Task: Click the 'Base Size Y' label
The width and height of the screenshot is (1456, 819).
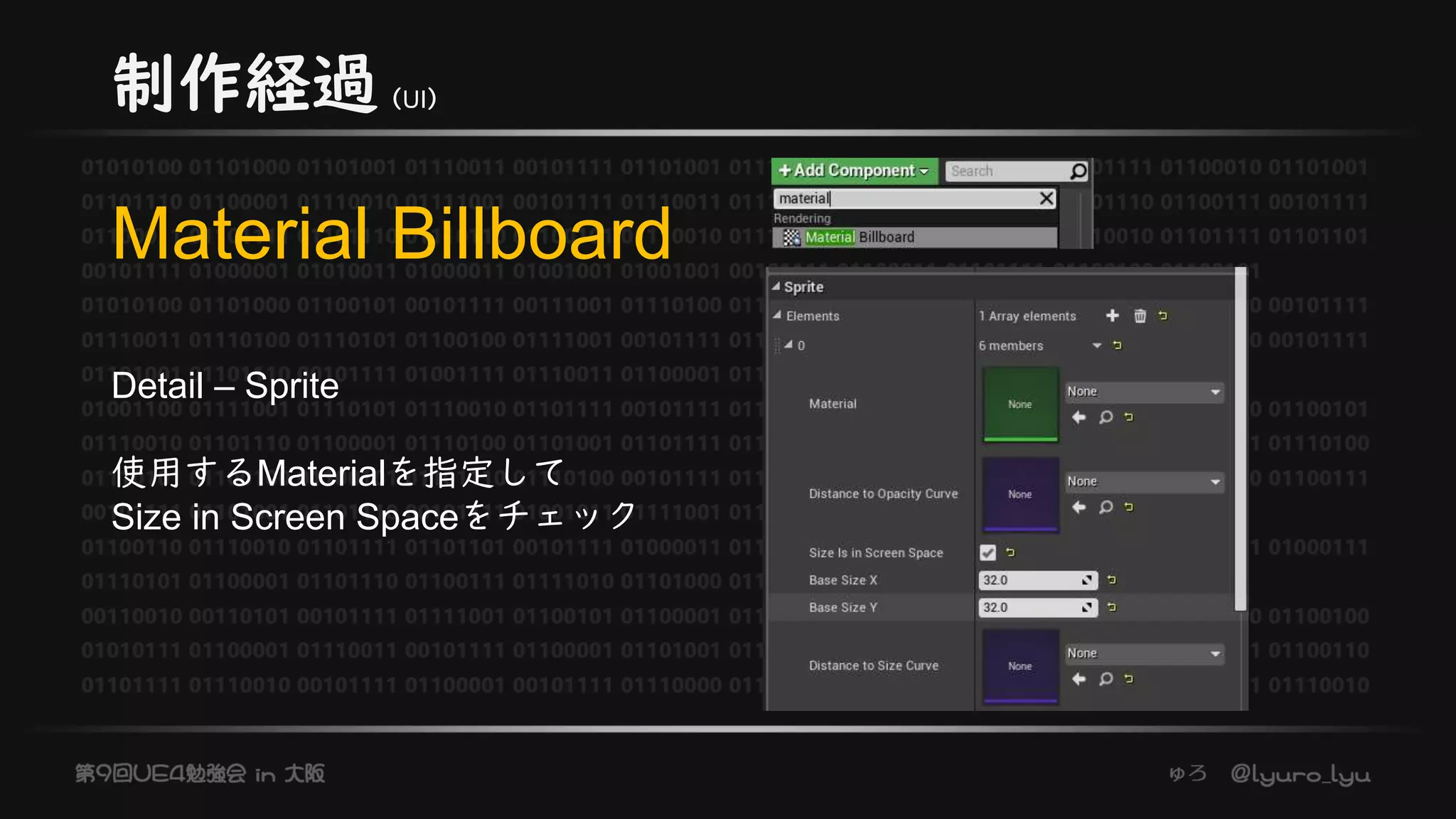Action: 843,608
